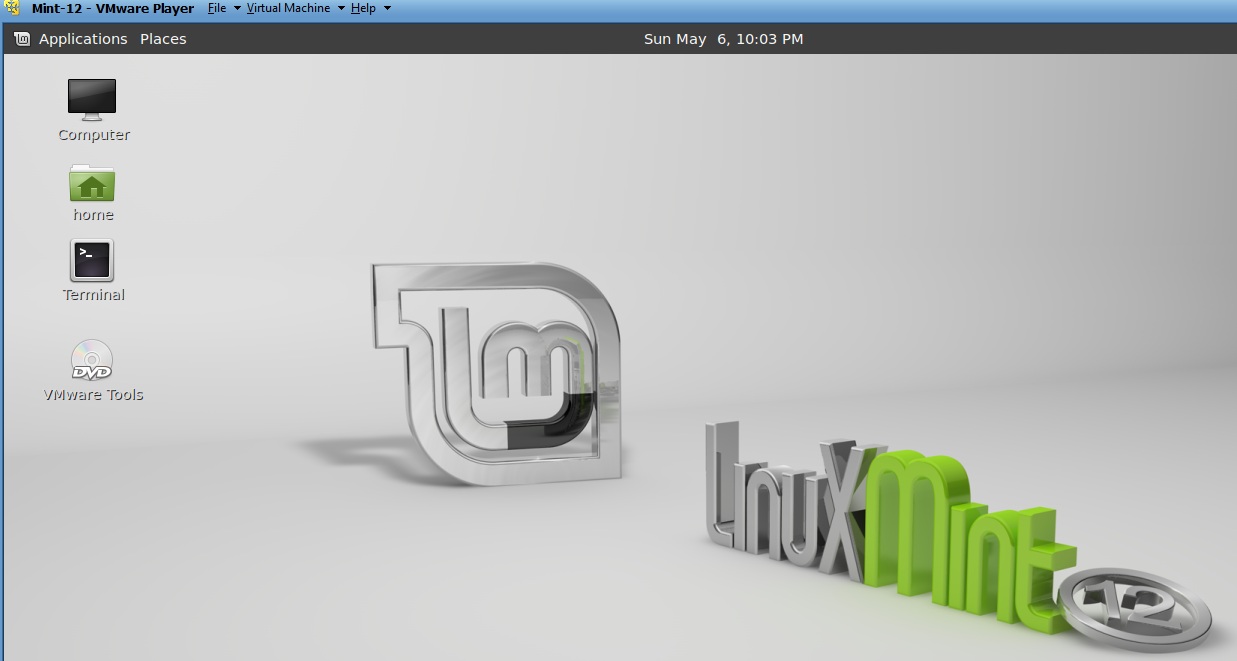Open the File menu in VMware Player
Image resolution: width=1237 pixels, height=661 pixels.
[217, 8]
